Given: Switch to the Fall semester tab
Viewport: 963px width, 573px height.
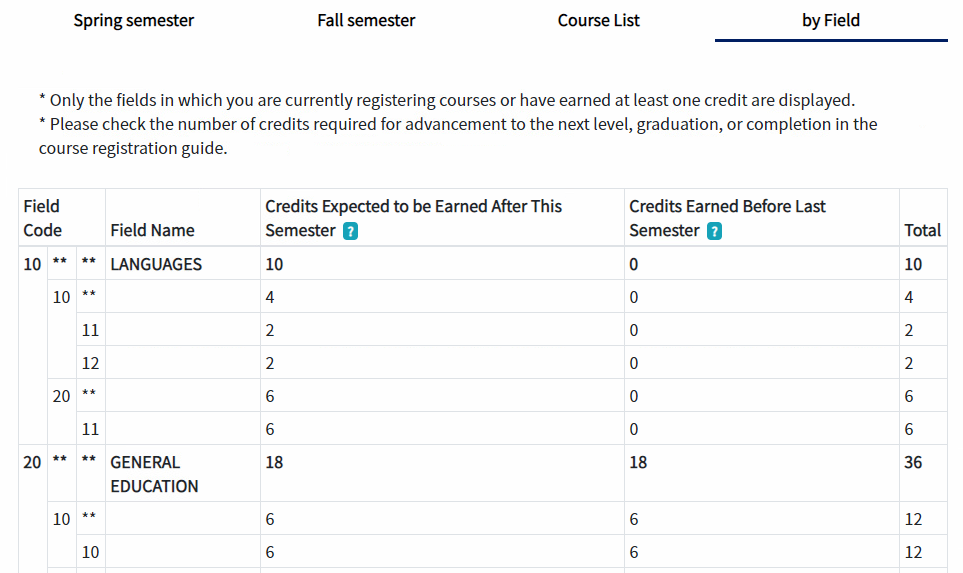Looking at the screenshot, I should (x=366, y=20).
